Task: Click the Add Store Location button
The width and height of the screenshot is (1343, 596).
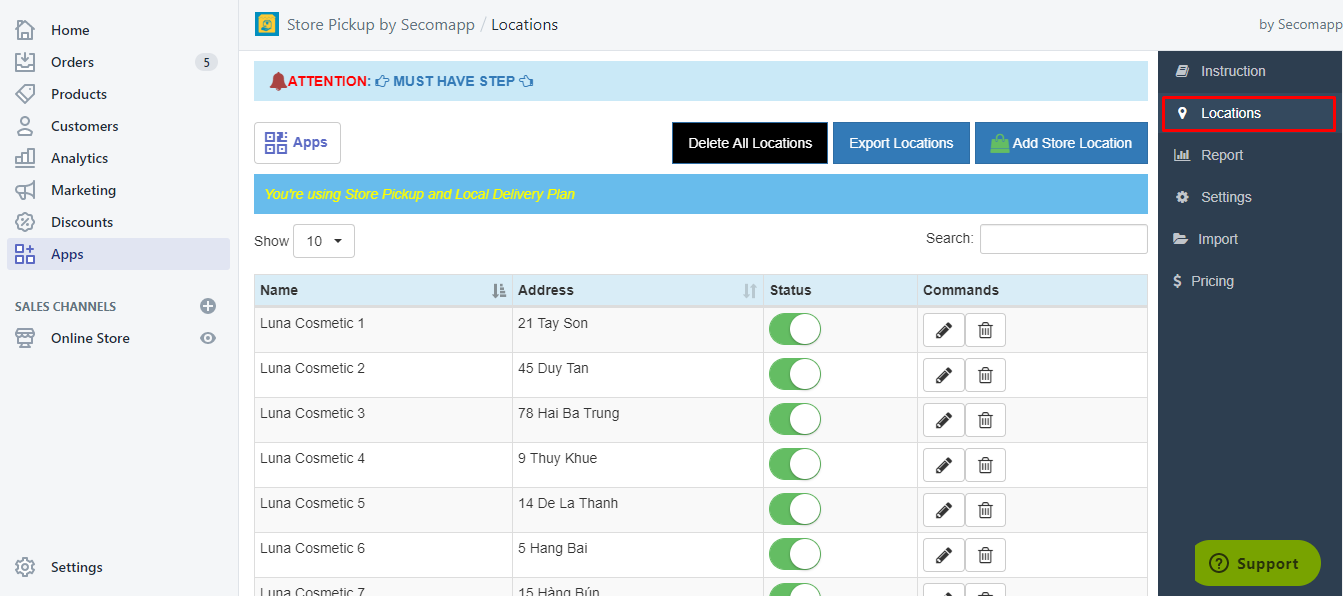Action: (x=1061, y=143)
